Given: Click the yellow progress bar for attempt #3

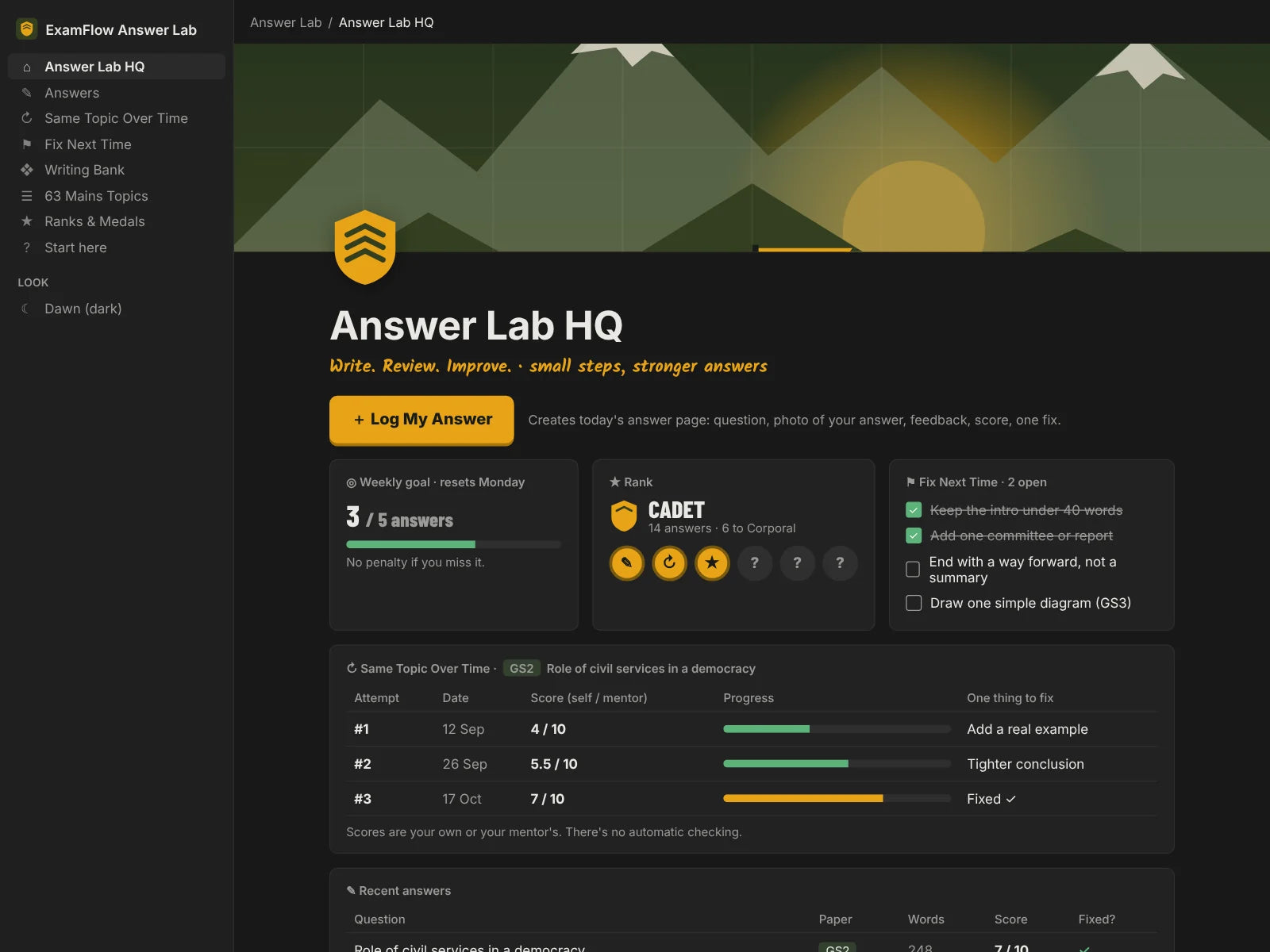Looking at the screenshot, I should pyautogui.click(x=837, y=799).
